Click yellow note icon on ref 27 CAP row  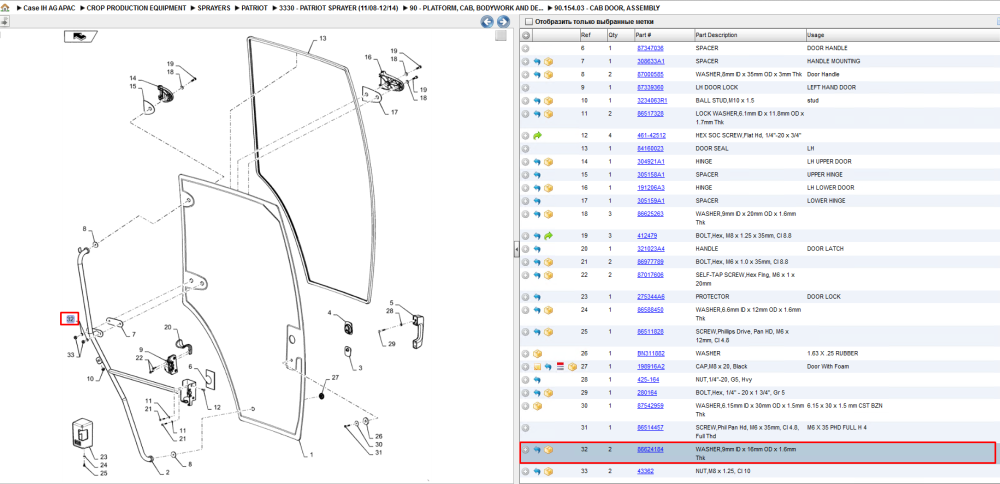(x=537, y=367)
